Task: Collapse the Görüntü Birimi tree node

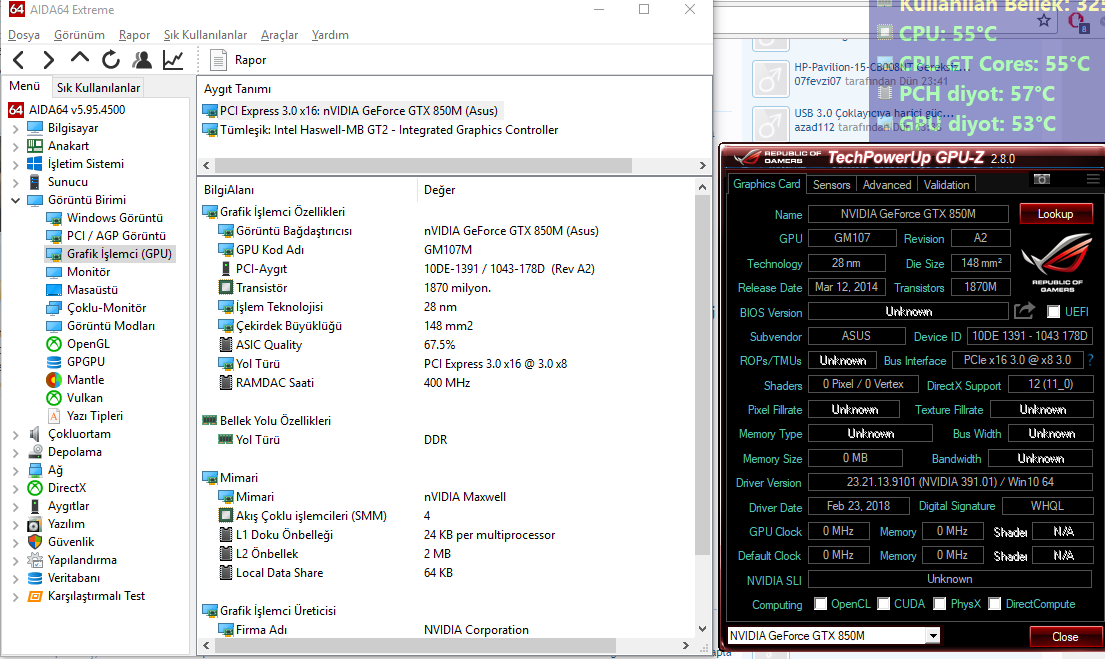Action: coord(16,200)
